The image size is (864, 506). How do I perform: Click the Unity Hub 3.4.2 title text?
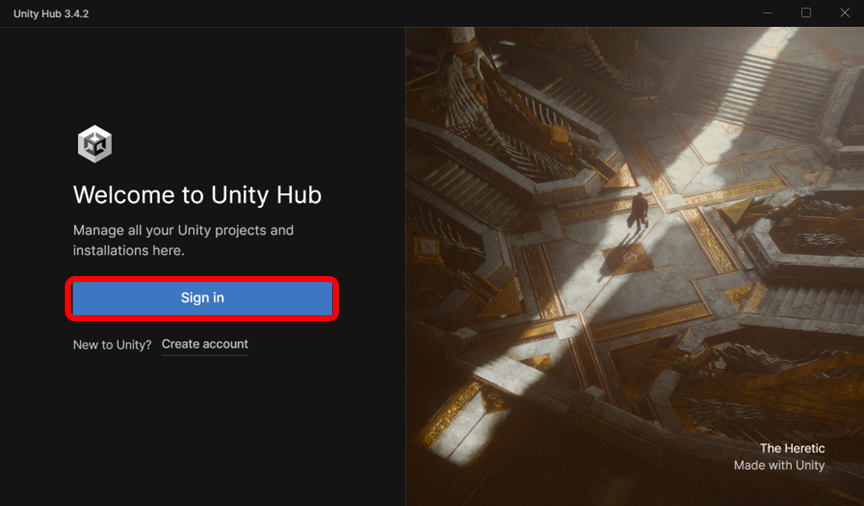point(51,13)
